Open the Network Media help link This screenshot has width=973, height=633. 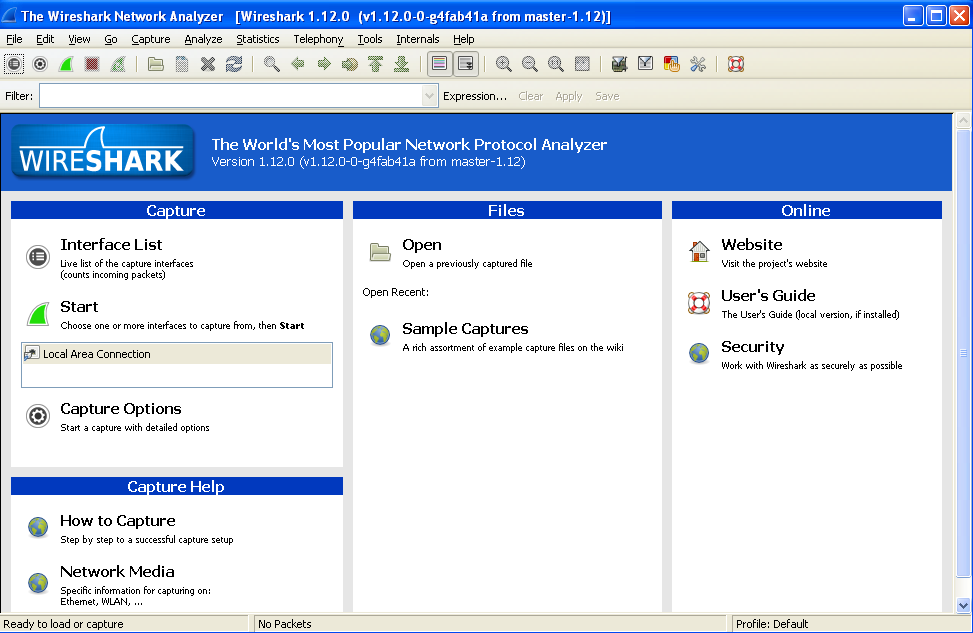tap(117, 572)
